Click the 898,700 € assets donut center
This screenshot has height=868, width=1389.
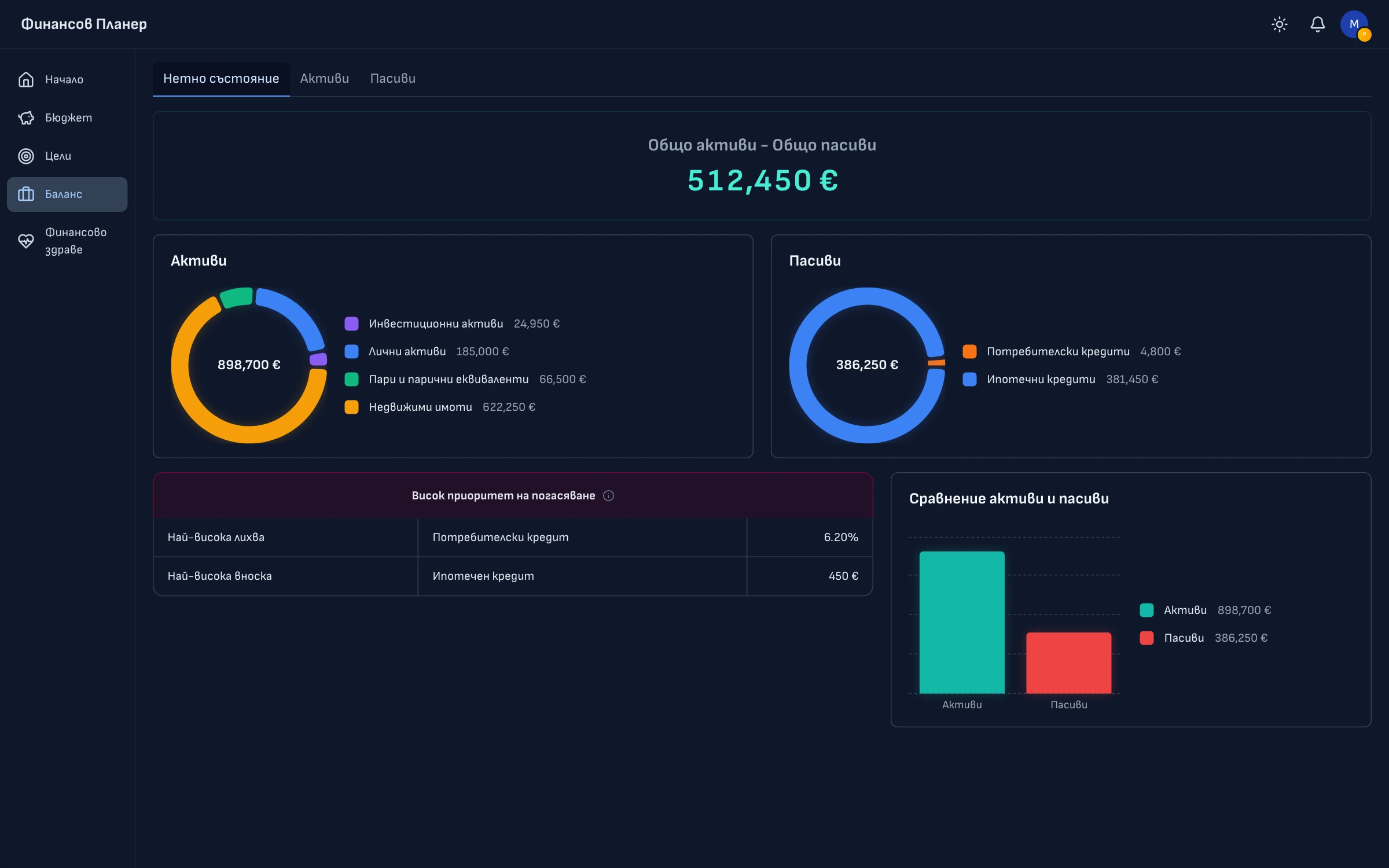coord(249,365)
